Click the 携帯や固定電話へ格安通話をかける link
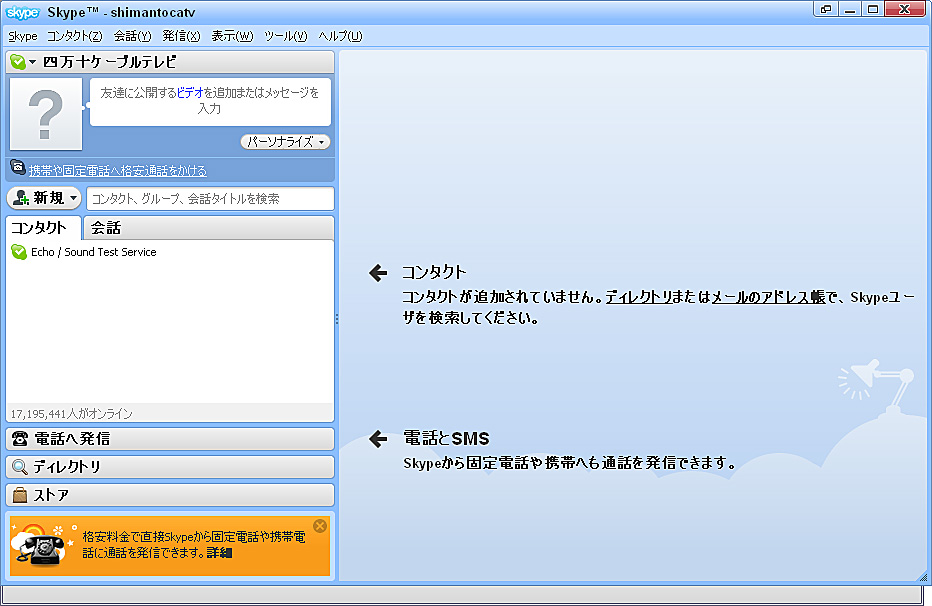The height and width of the screenshot is (606, 932). tap(118, 171)
